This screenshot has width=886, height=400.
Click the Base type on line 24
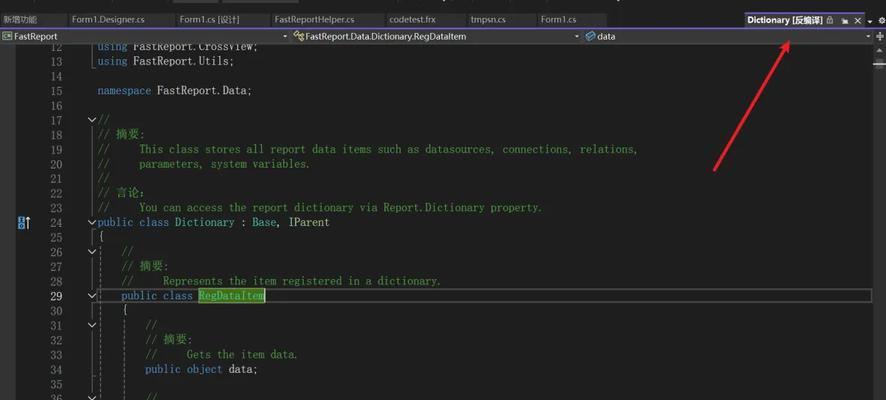[x=264, y=223]
